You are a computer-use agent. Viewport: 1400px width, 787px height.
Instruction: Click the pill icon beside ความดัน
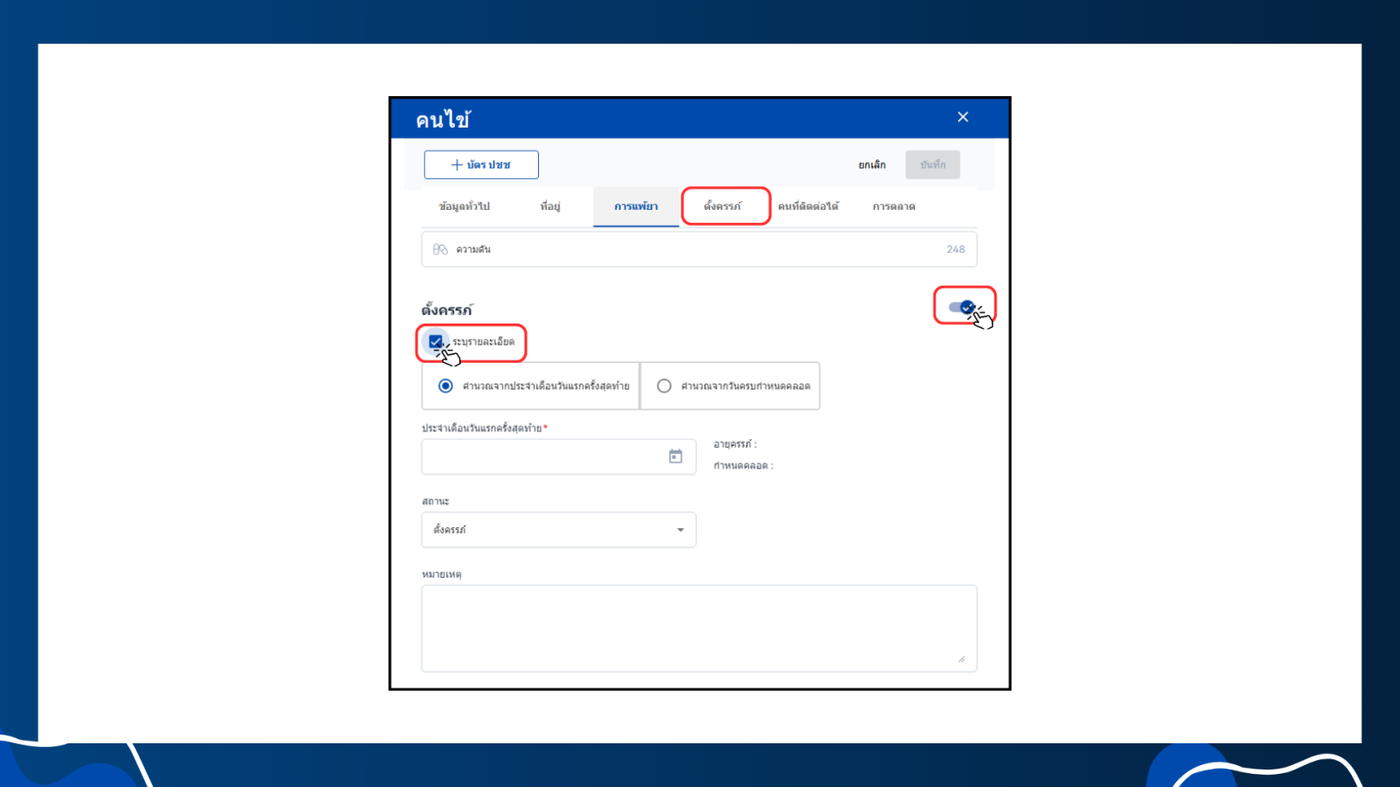coord(440,250)
